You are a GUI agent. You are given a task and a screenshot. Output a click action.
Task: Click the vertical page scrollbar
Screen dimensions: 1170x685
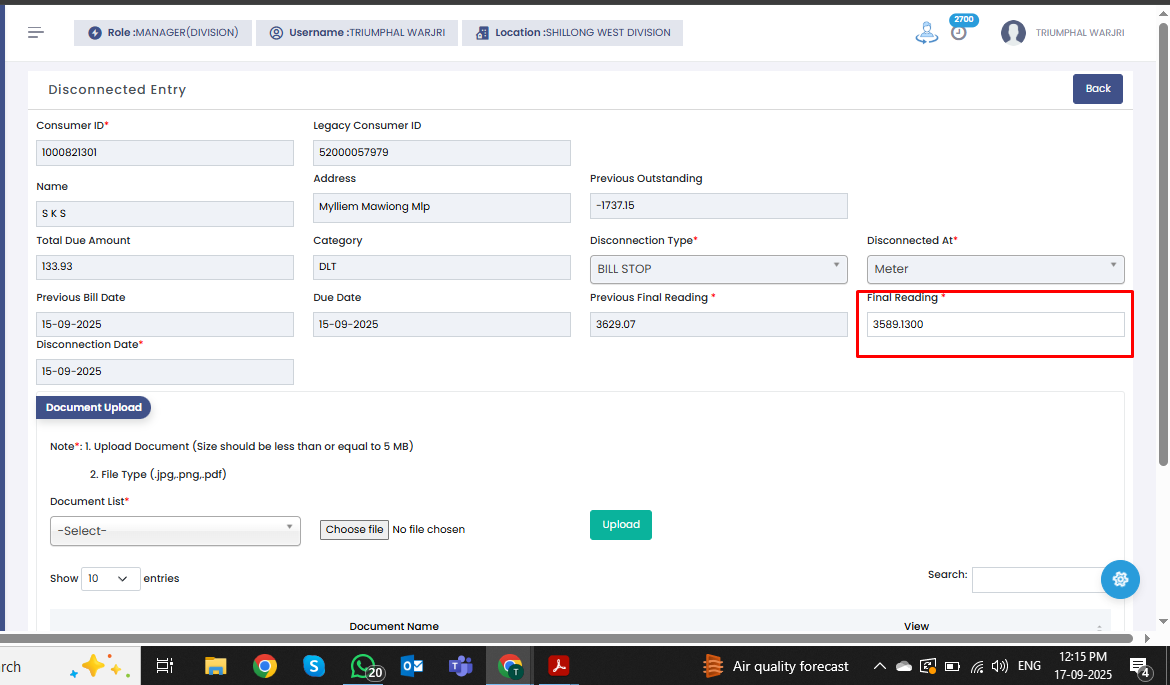pyautogui.click(x=1163, y=246)
